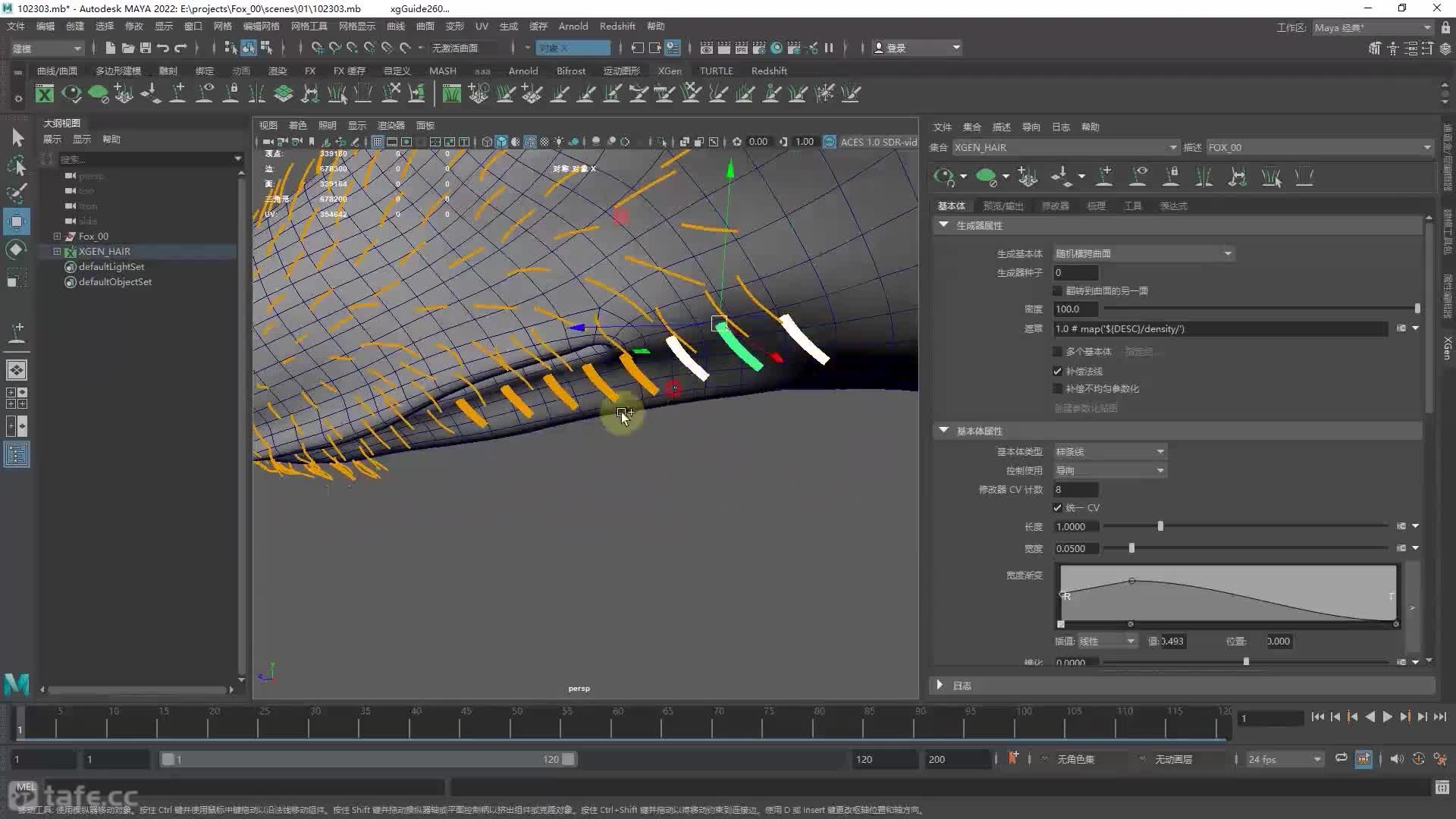Open mask expression editor icon

tap(1401, 328)
